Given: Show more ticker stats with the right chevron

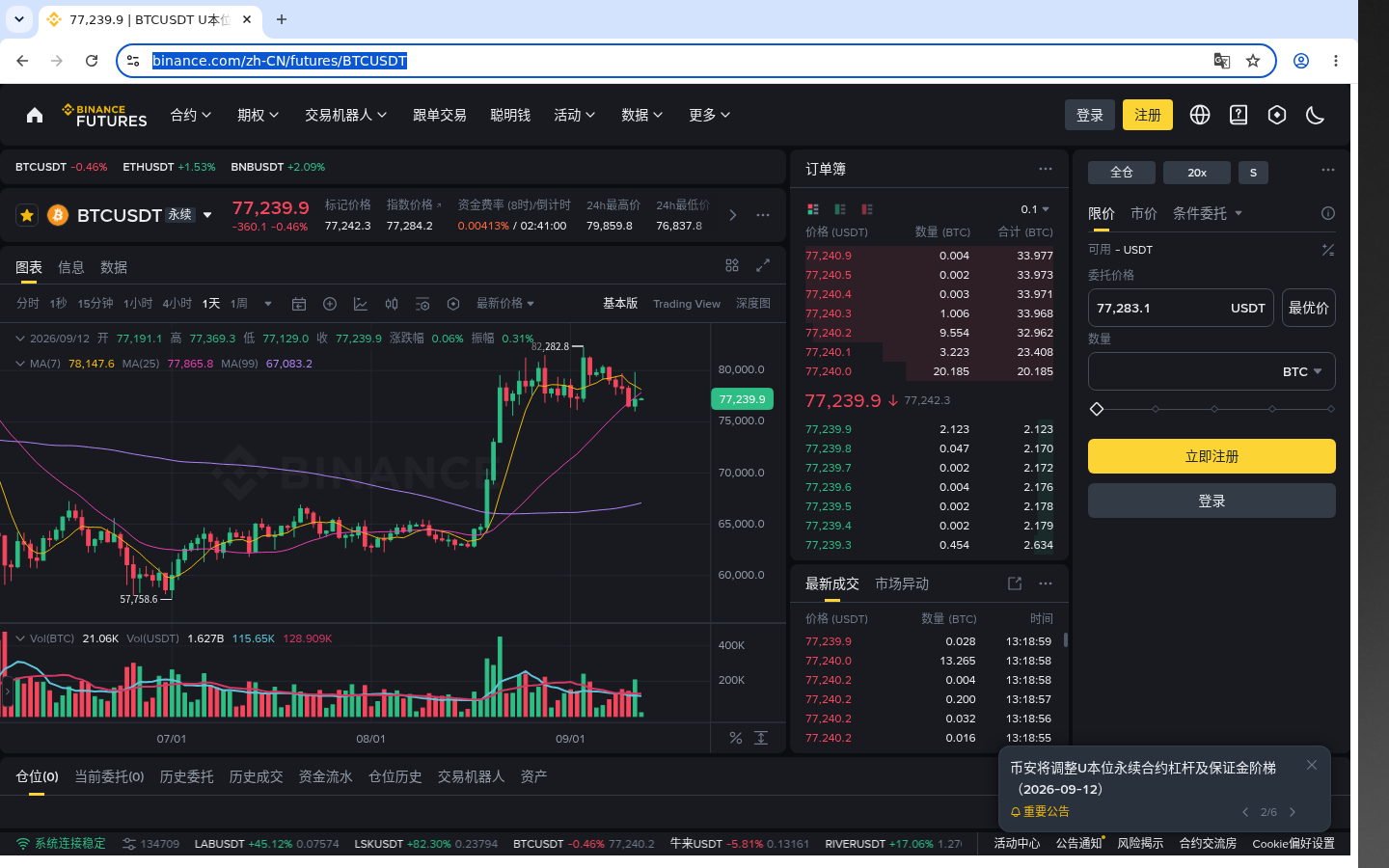Looking at the screenshot, I should pyautogui.click(x=733, y=215).
